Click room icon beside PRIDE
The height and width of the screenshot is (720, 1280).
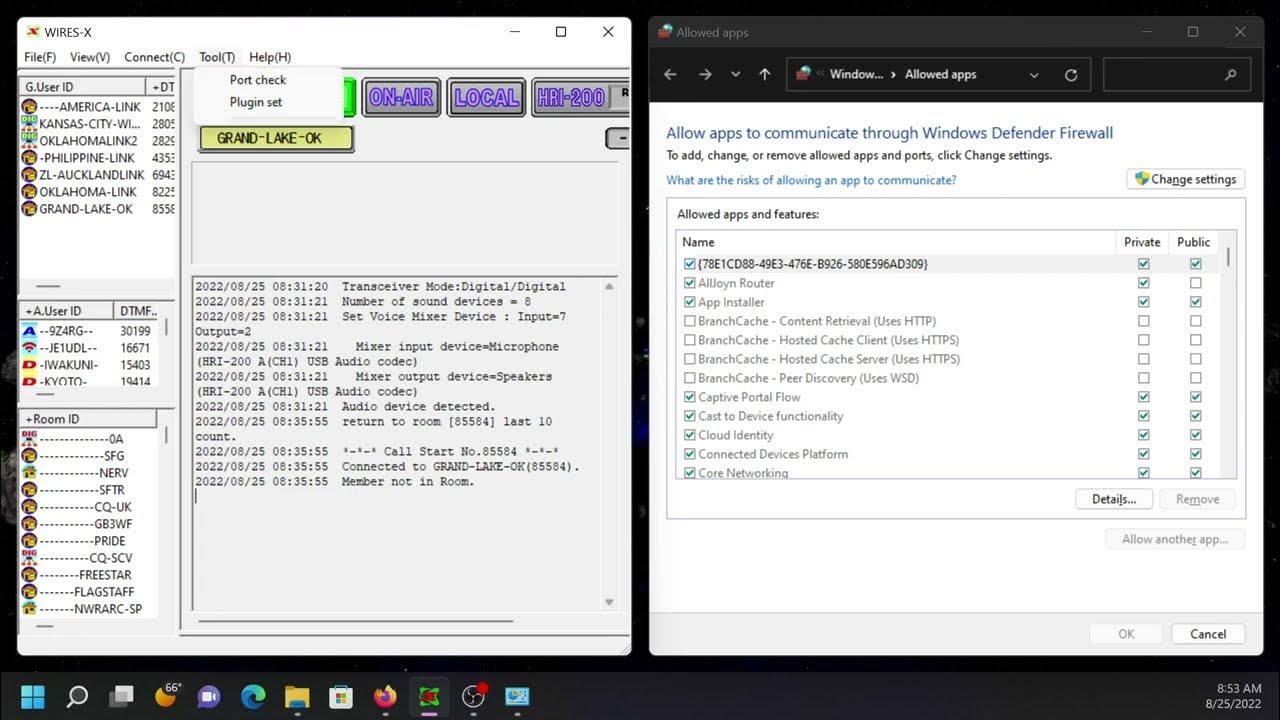[x=29, y=541]
